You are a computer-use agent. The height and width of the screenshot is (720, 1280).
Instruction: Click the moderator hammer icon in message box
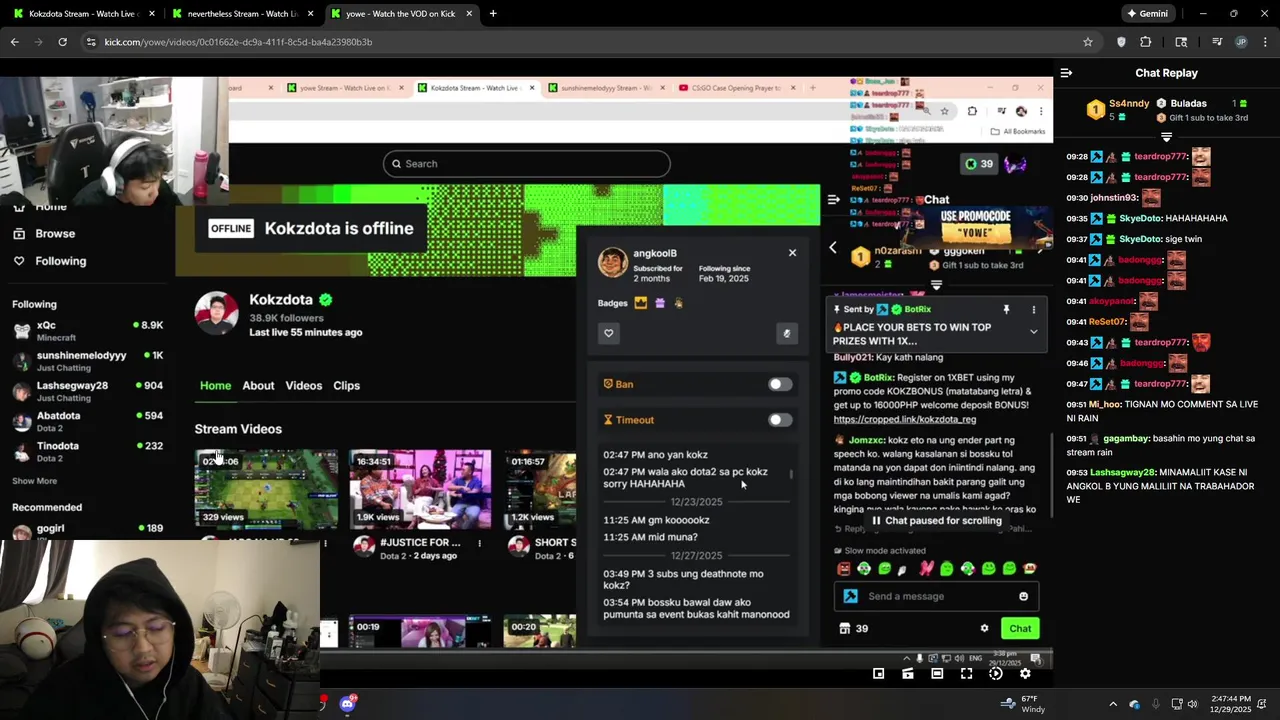tap(851, 596)
